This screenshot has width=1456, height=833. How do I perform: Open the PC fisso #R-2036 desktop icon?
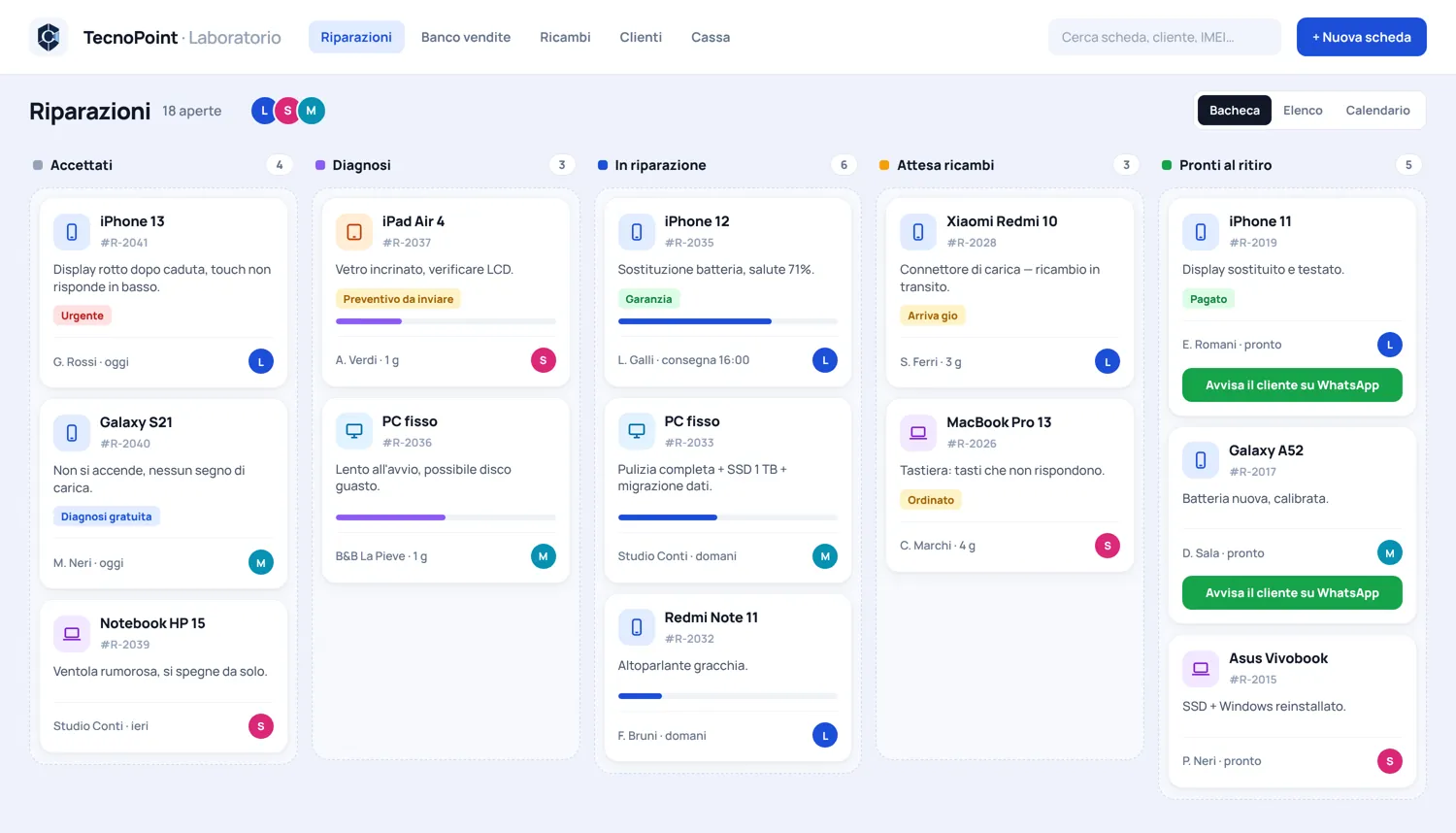(354, 432)
